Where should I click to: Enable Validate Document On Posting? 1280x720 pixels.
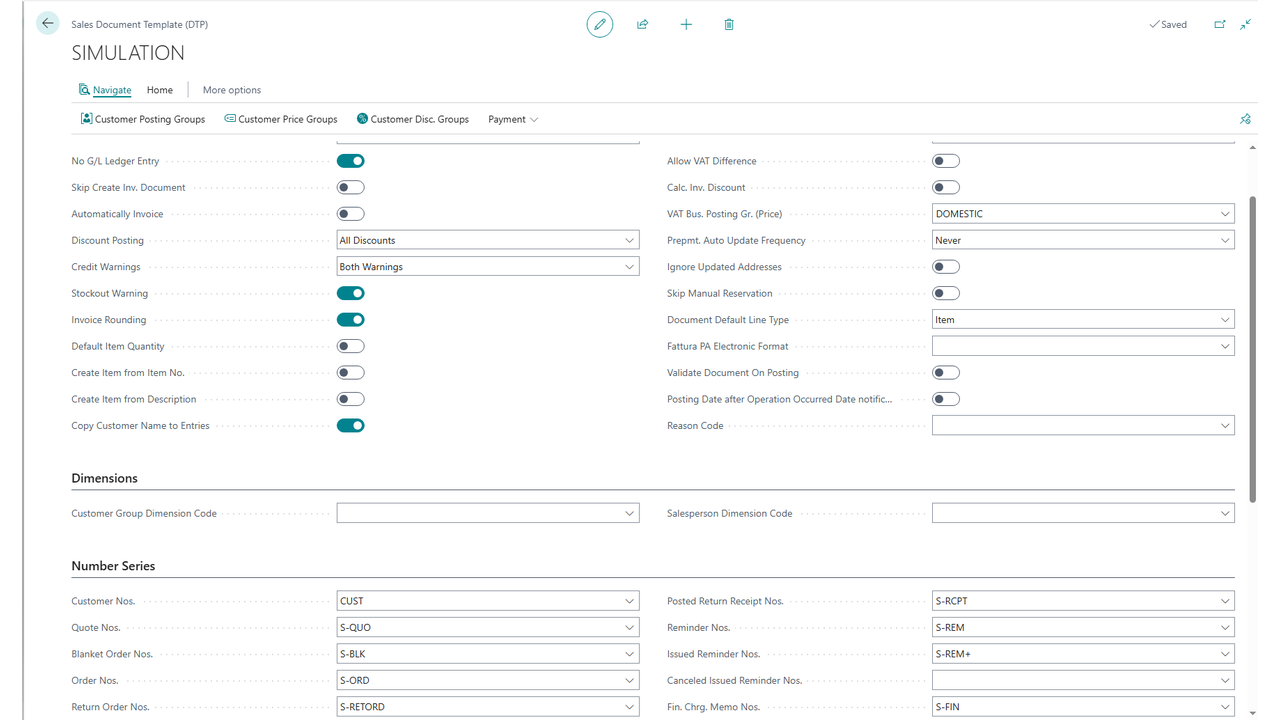946,373
